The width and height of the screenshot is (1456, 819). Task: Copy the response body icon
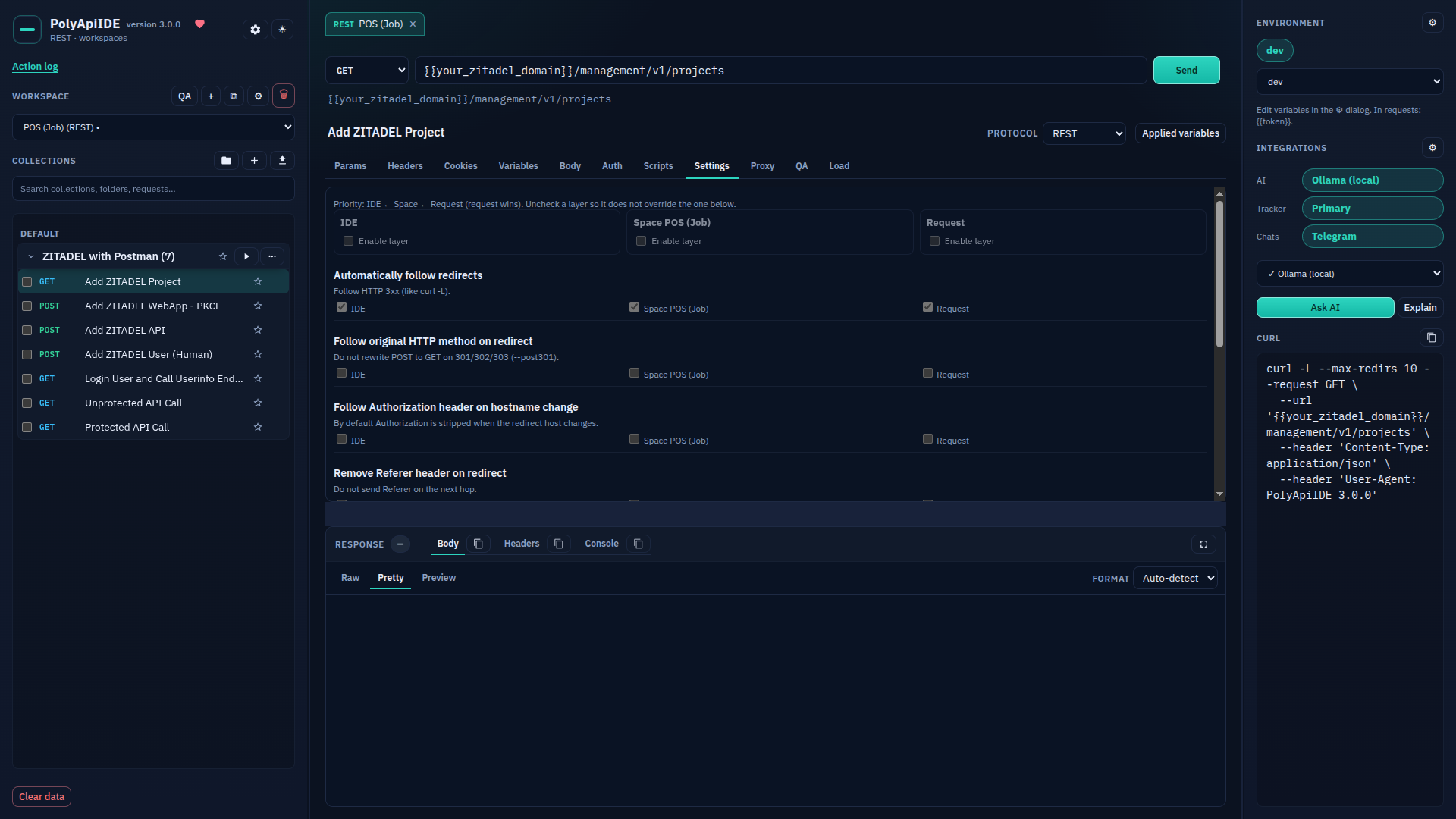tap(479, 544)
